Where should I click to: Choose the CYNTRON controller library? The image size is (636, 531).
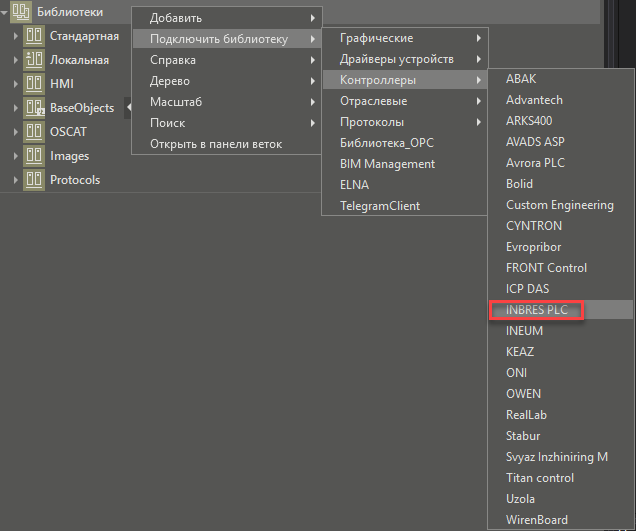(x=561, y=226)
